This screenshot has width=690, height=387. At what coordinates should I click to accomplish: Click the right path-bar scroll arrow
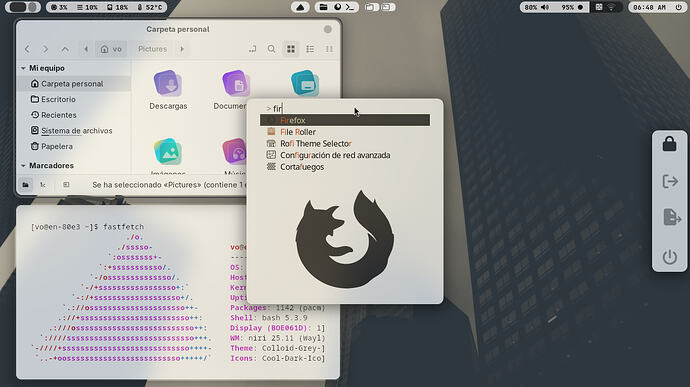pos(182,49)
